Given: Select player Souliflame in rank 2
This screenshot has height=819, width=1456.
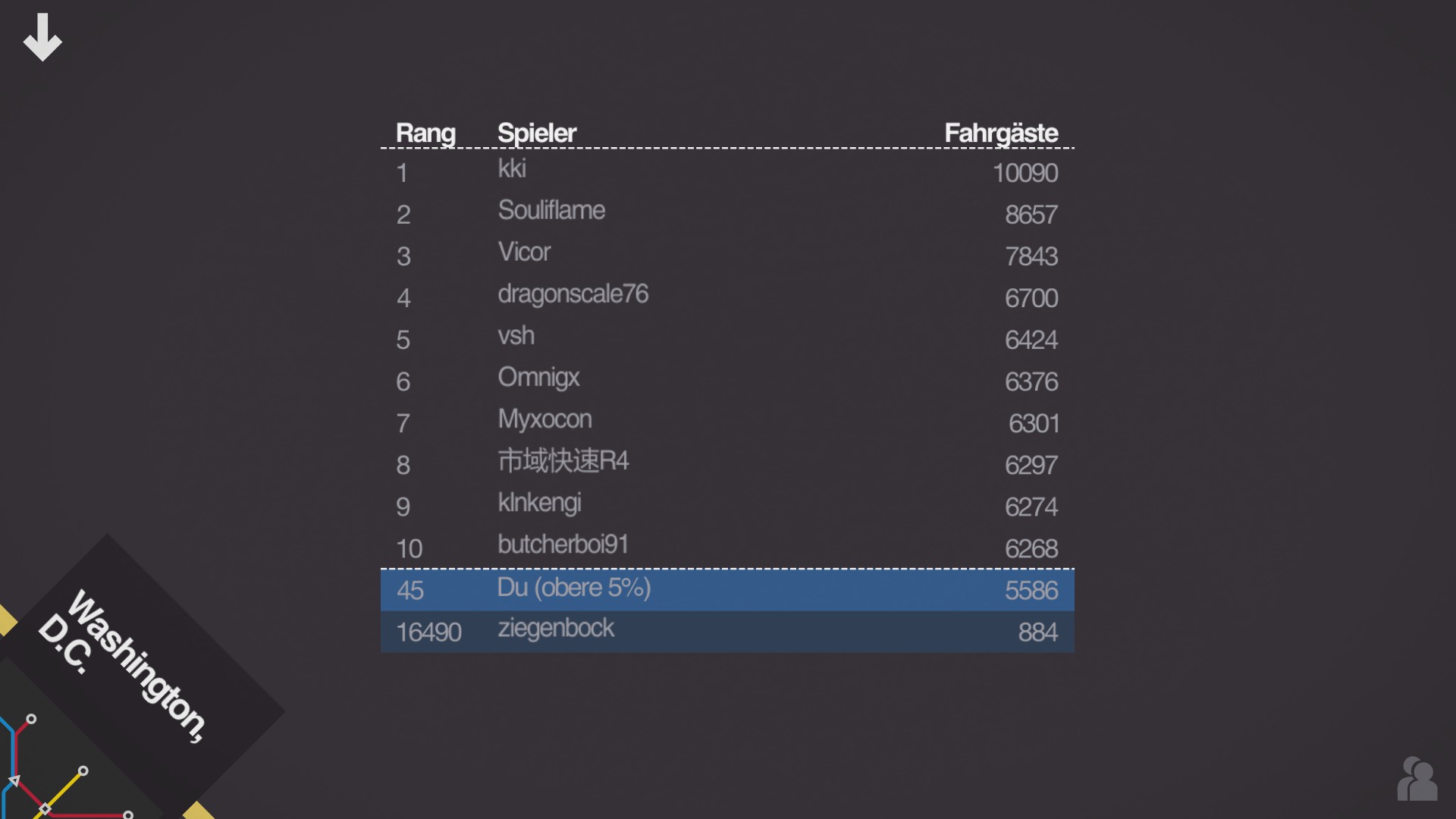Looking at the screenshot, I should [727, 214].
